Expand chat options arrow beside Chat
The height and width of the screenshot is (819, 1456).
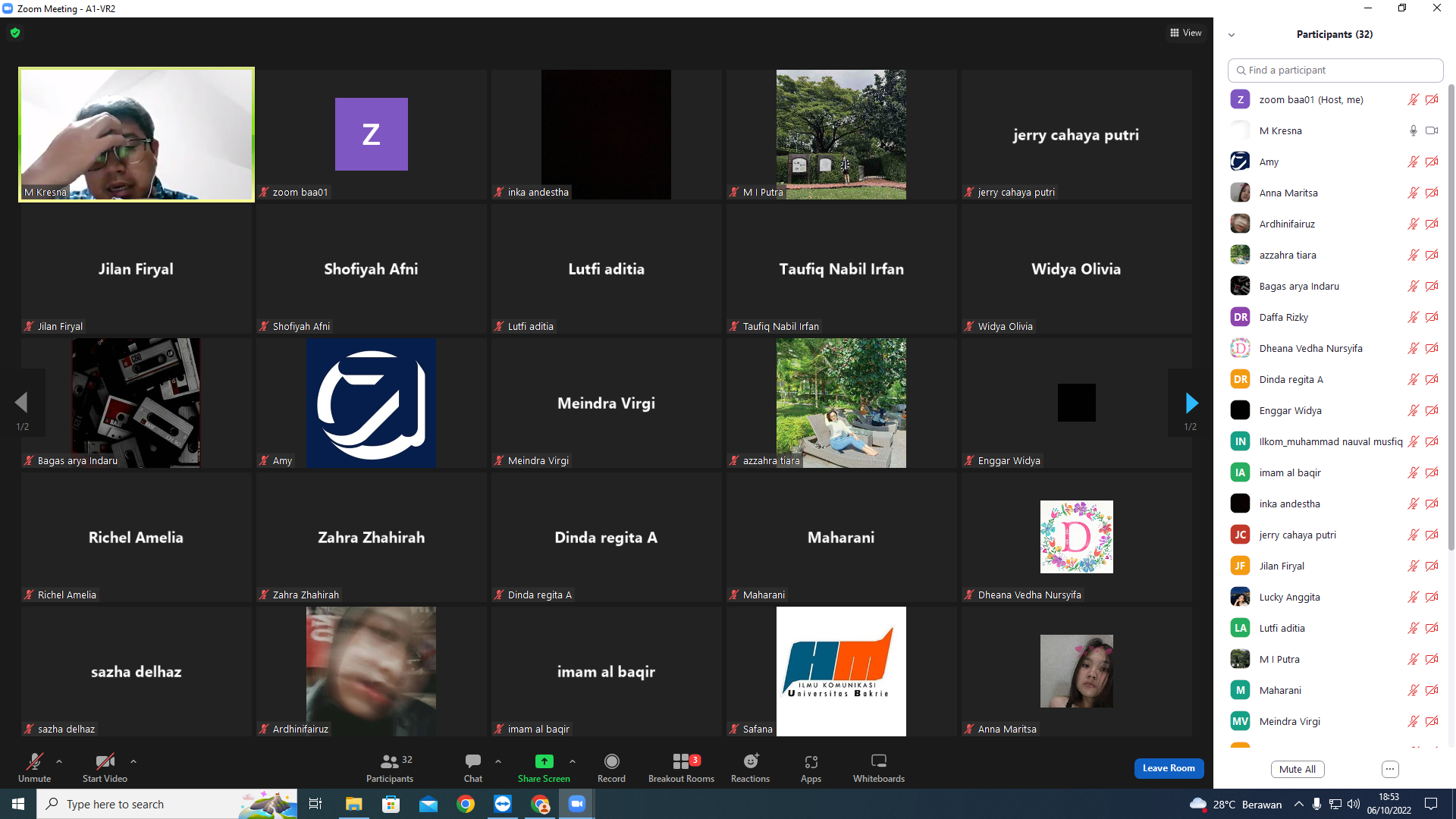[498, 761]
